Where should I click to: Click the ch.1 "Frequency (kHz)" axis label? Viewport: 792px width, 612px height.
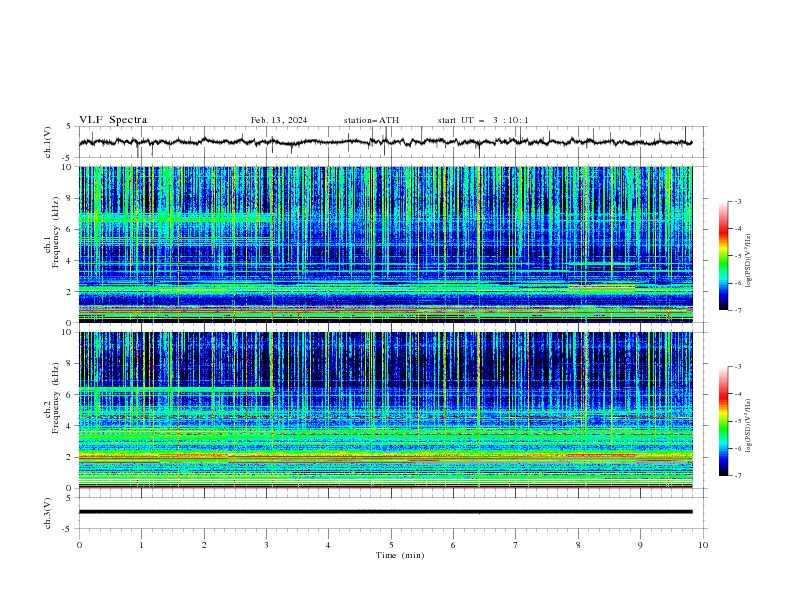coord(56,232)
